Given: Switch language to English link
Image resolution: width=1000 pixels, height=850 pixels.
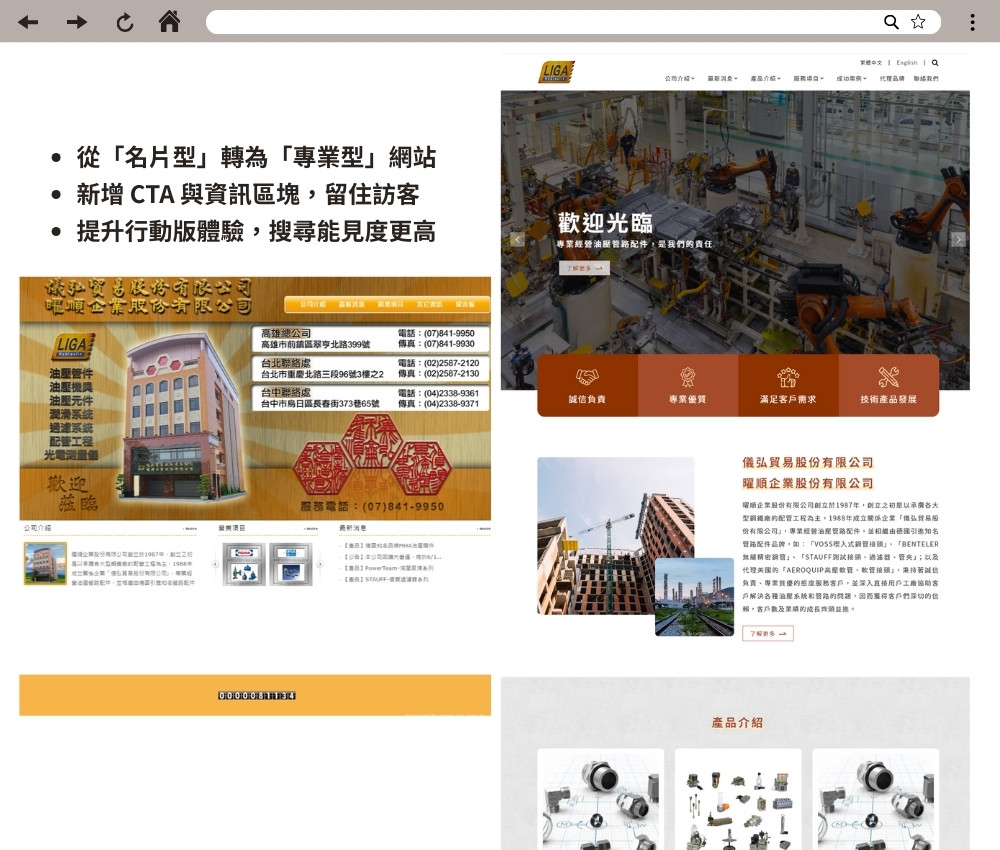Looking at the screenshot, I should tap(906, 62).
